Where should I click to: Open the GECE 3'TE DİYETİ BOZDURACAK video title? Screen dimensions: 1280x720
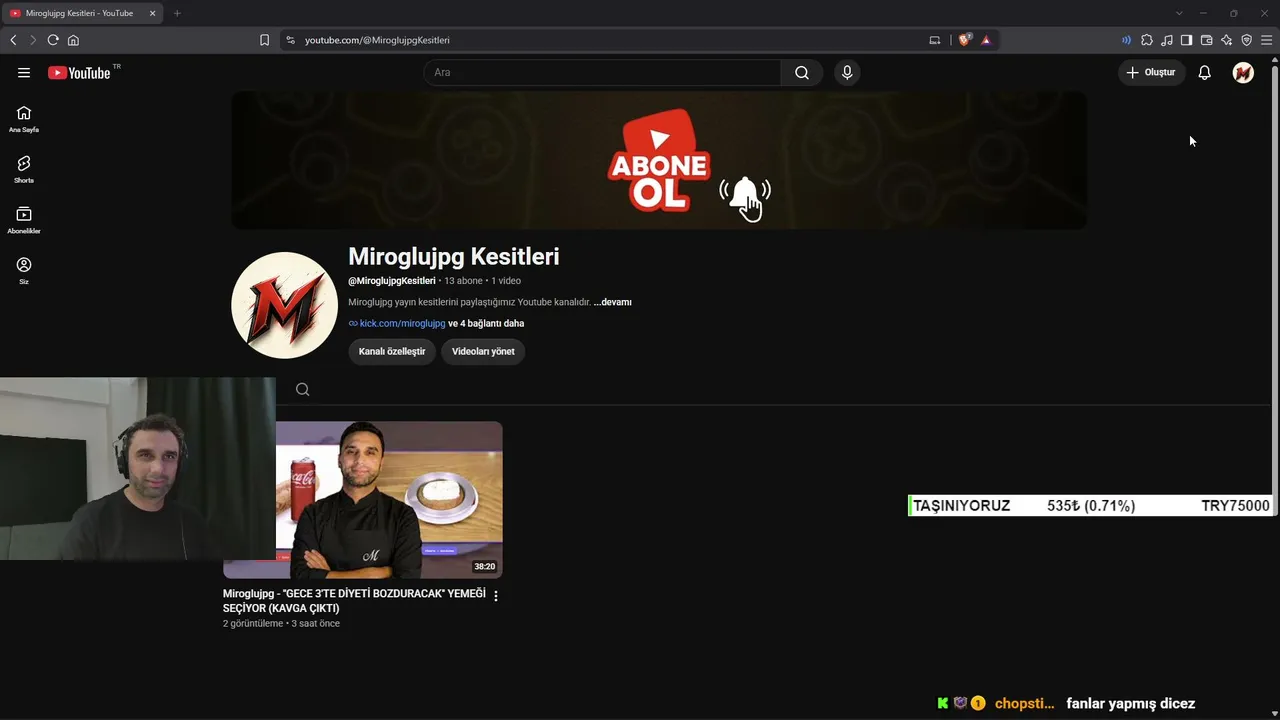354,601
